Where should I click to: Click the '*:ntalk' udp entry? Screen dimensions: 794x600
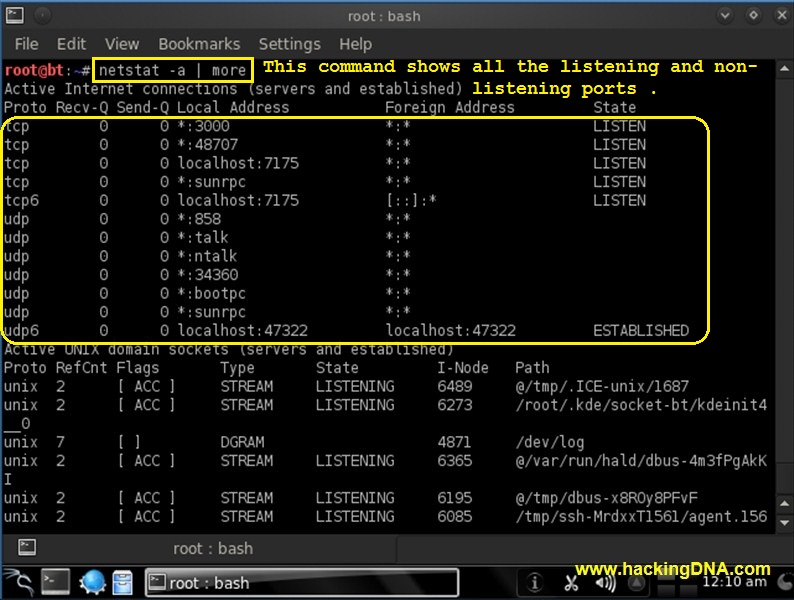pyautogui.click(x=207, y=256)
